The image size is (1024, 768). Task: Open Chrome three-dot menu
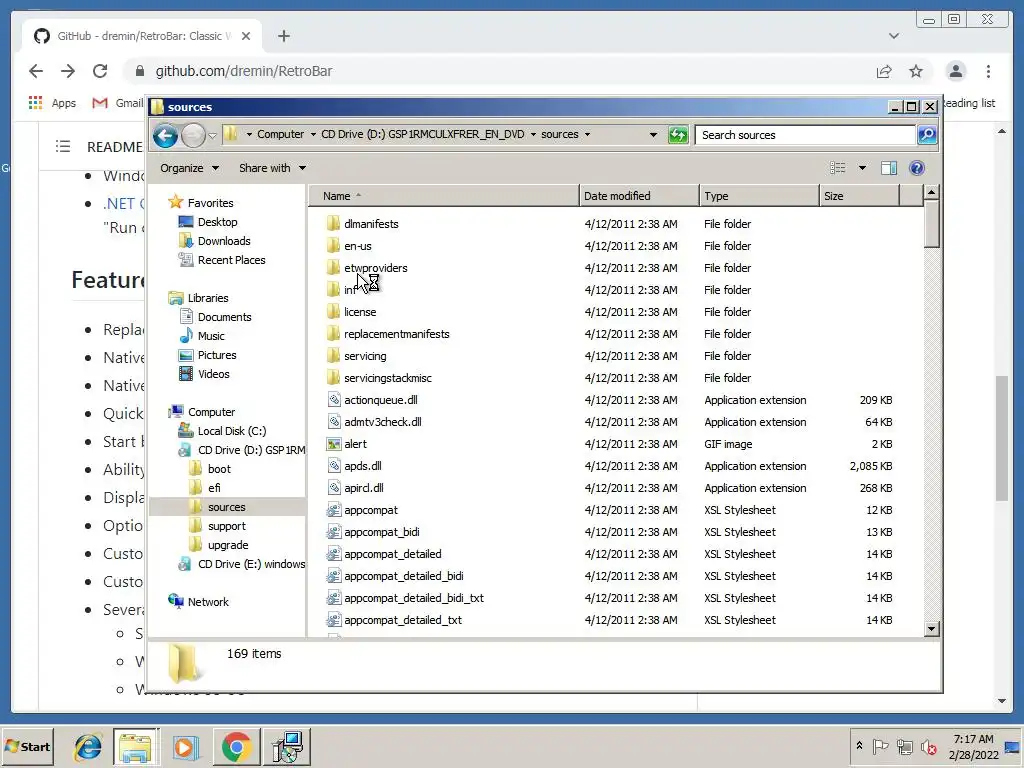pos(988,71)
